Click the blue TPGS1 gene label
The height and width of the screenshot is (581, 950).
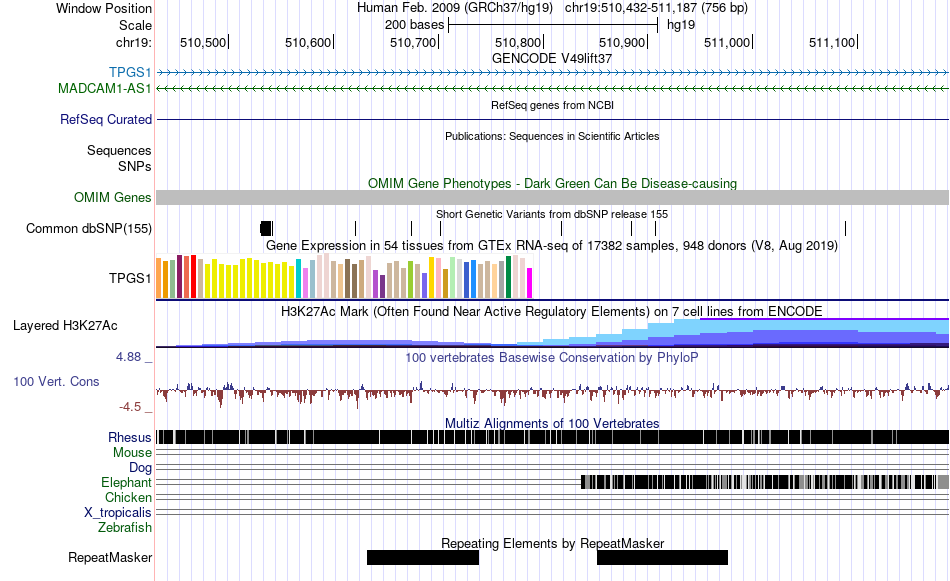click(130, 73)
